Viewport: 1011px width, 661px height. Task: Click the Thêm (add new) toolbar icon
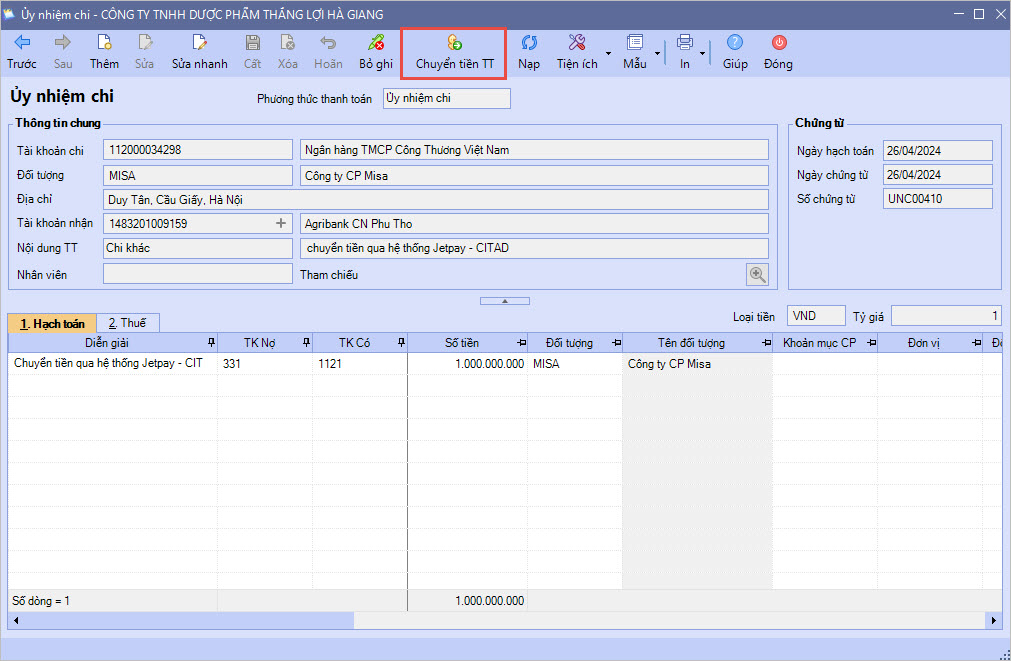pyautogui.click(x=104, y=43)
